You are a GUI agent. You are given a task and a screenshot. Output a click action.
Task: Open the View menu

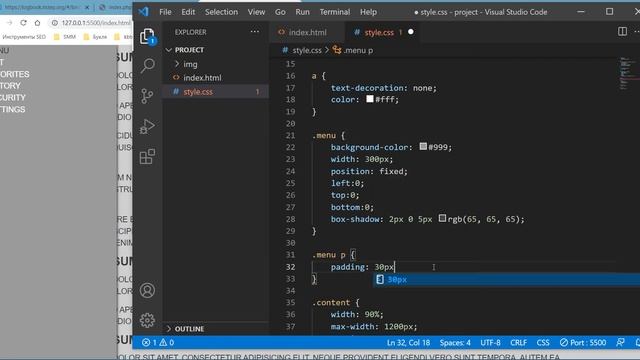click(256, 12)
